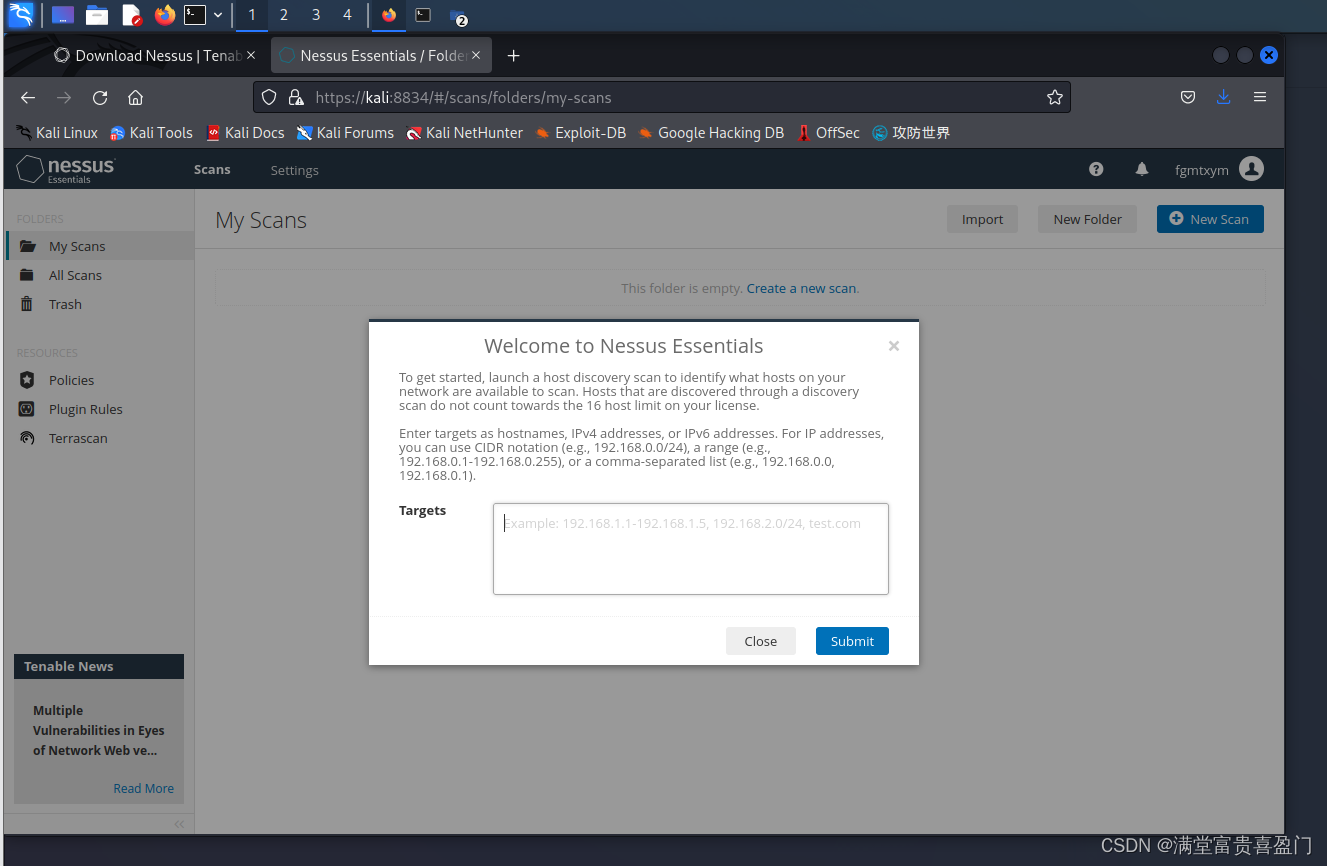Open the Firefox hamburger menu
The height and width of the screenshot is (866, 1327).
point(1260,97)
